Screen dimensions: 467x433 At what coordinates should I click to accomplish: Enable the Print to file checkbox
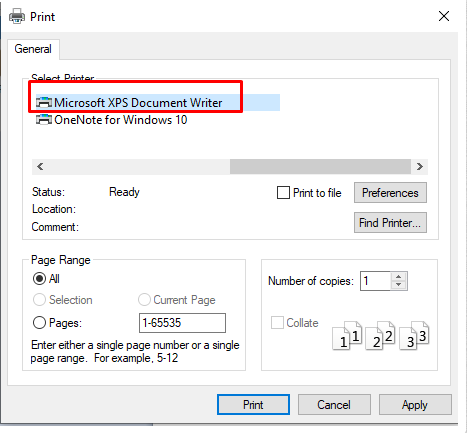pos(283,193)
